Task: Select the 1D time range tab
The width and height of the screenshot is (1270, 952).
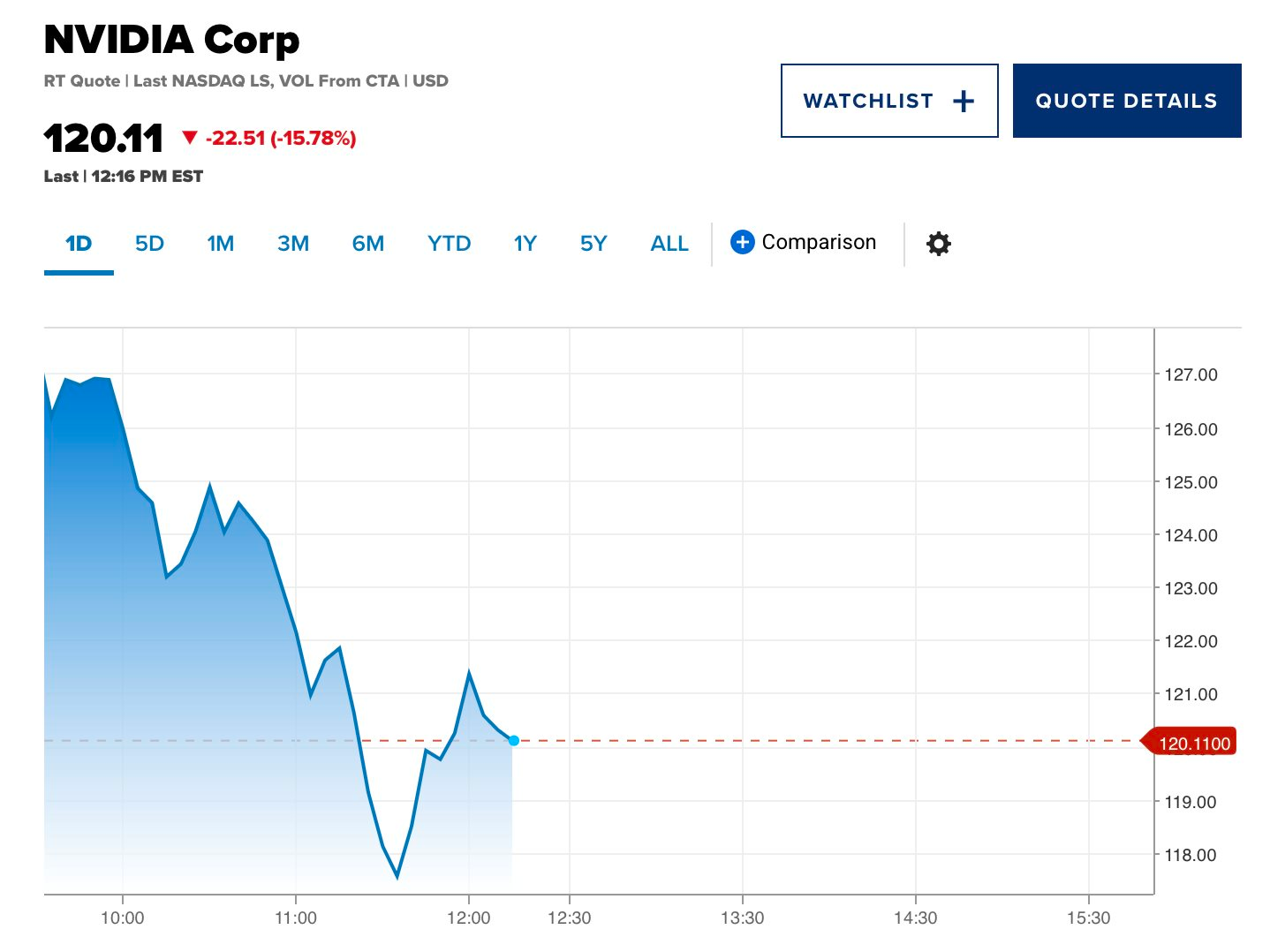Action: click(79, 244)
